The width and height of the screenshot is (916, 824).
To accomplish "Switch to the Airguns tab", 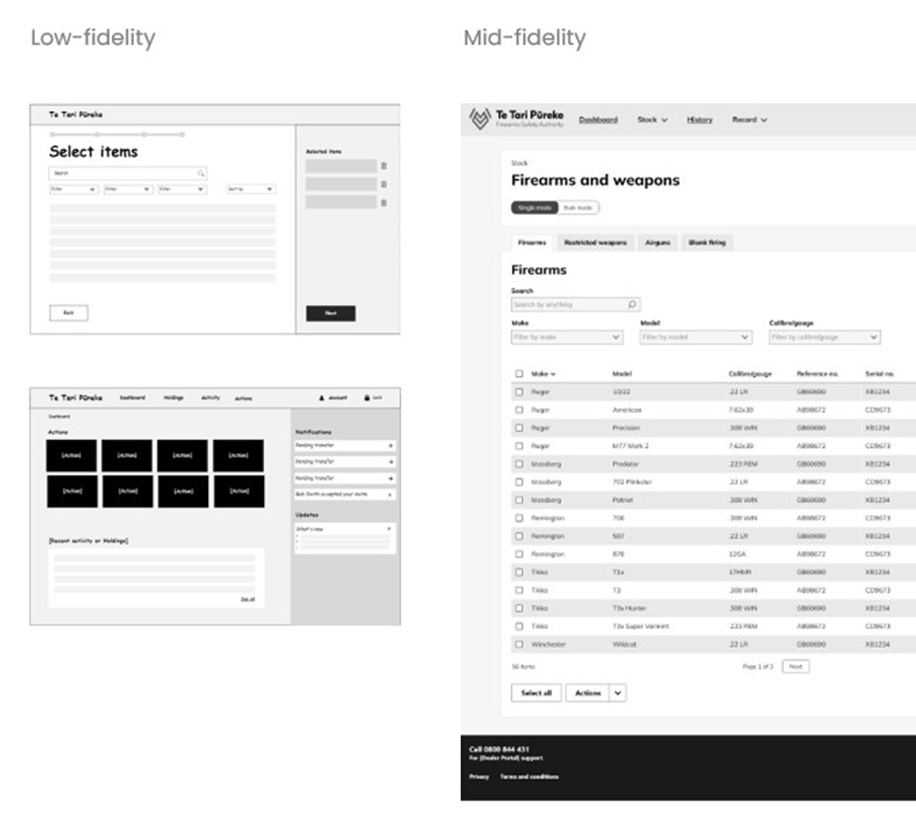I will 658,242.
